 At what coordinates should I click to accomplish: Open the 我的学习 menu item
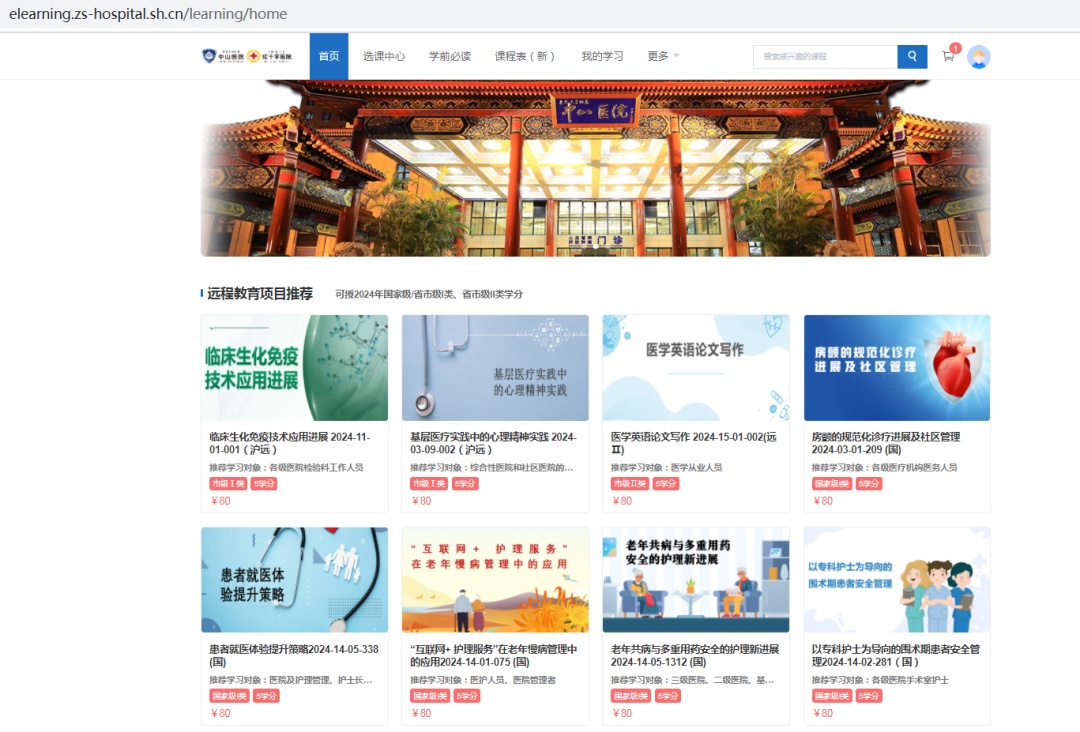[x=602, y=56]
